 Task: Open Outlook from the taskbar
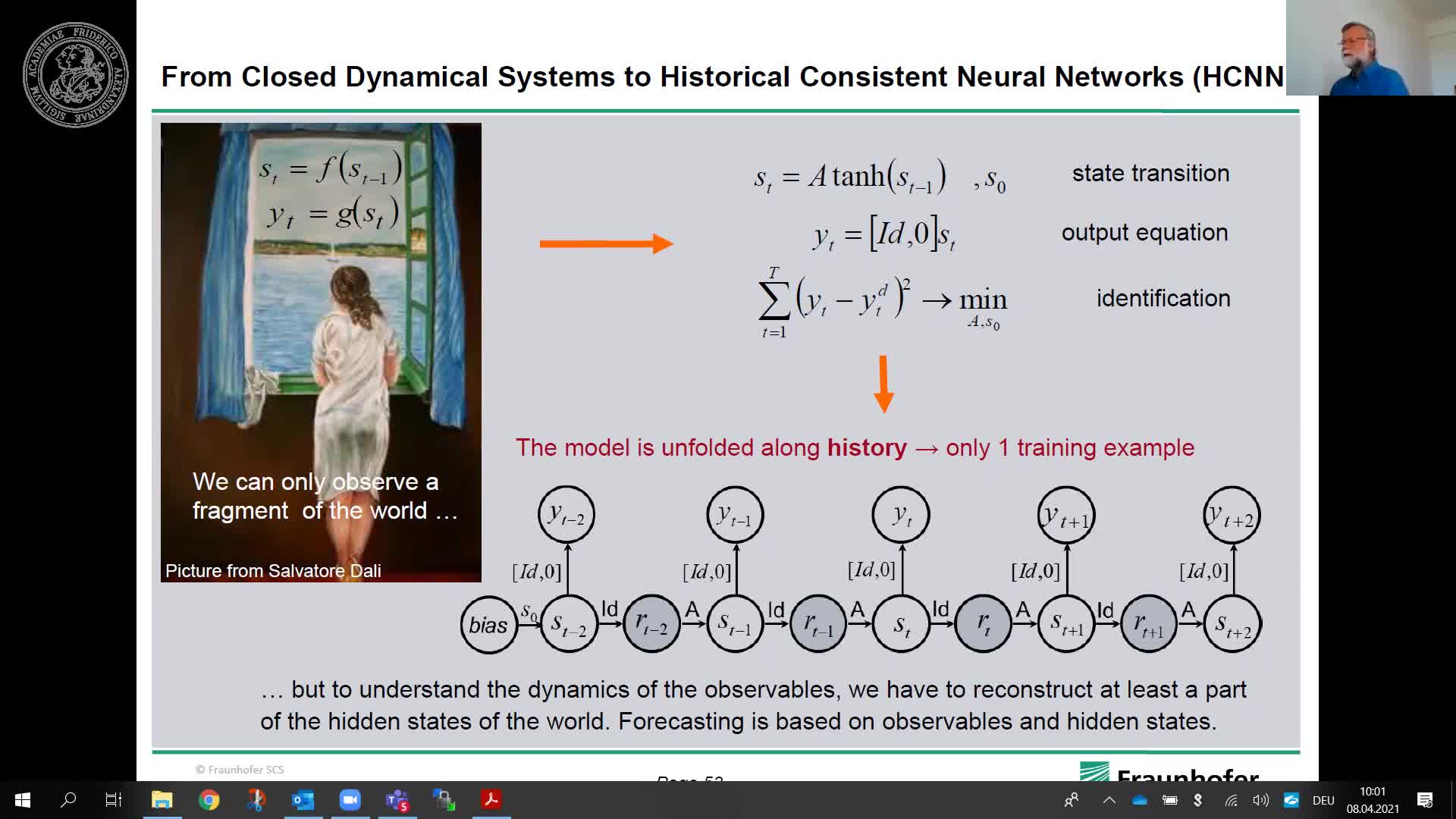303,800
